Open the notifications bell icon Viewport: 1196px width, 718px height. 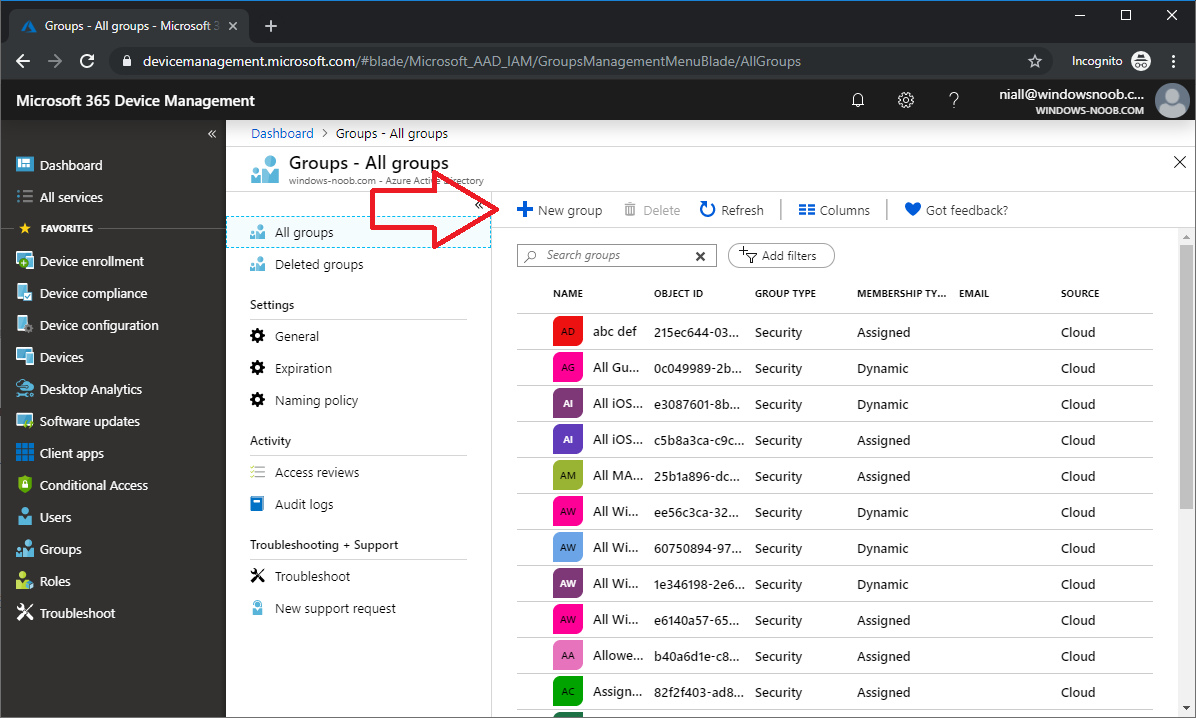point(857,100)
